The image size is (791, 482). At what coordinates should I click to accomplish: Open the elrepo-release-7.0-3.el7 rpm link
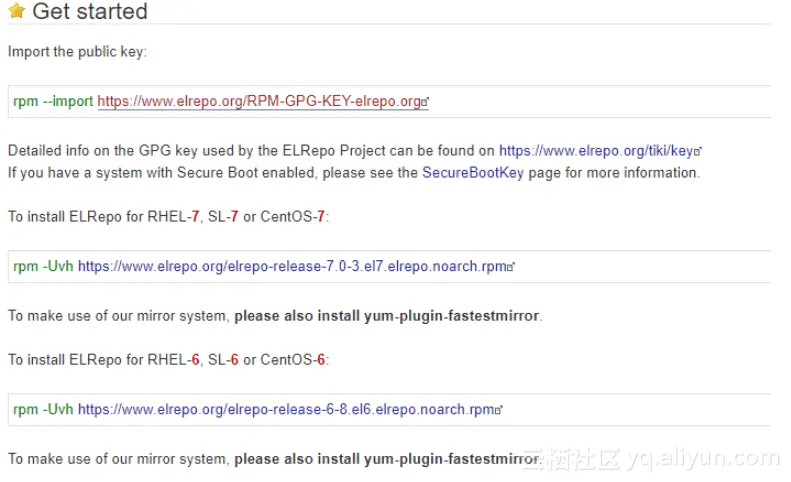coord(292,267)
